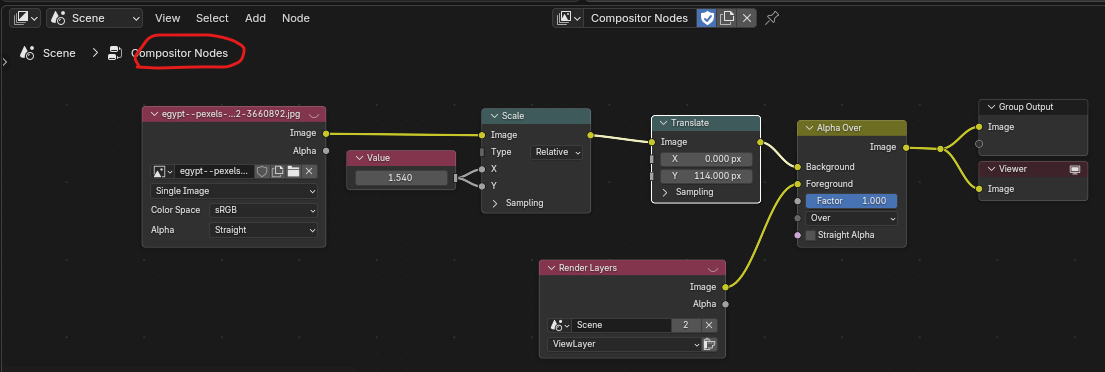Viewport: 1105px width, 372px height.
Task: Click the Value field showing 1.540
Action: tap(401, 178)
